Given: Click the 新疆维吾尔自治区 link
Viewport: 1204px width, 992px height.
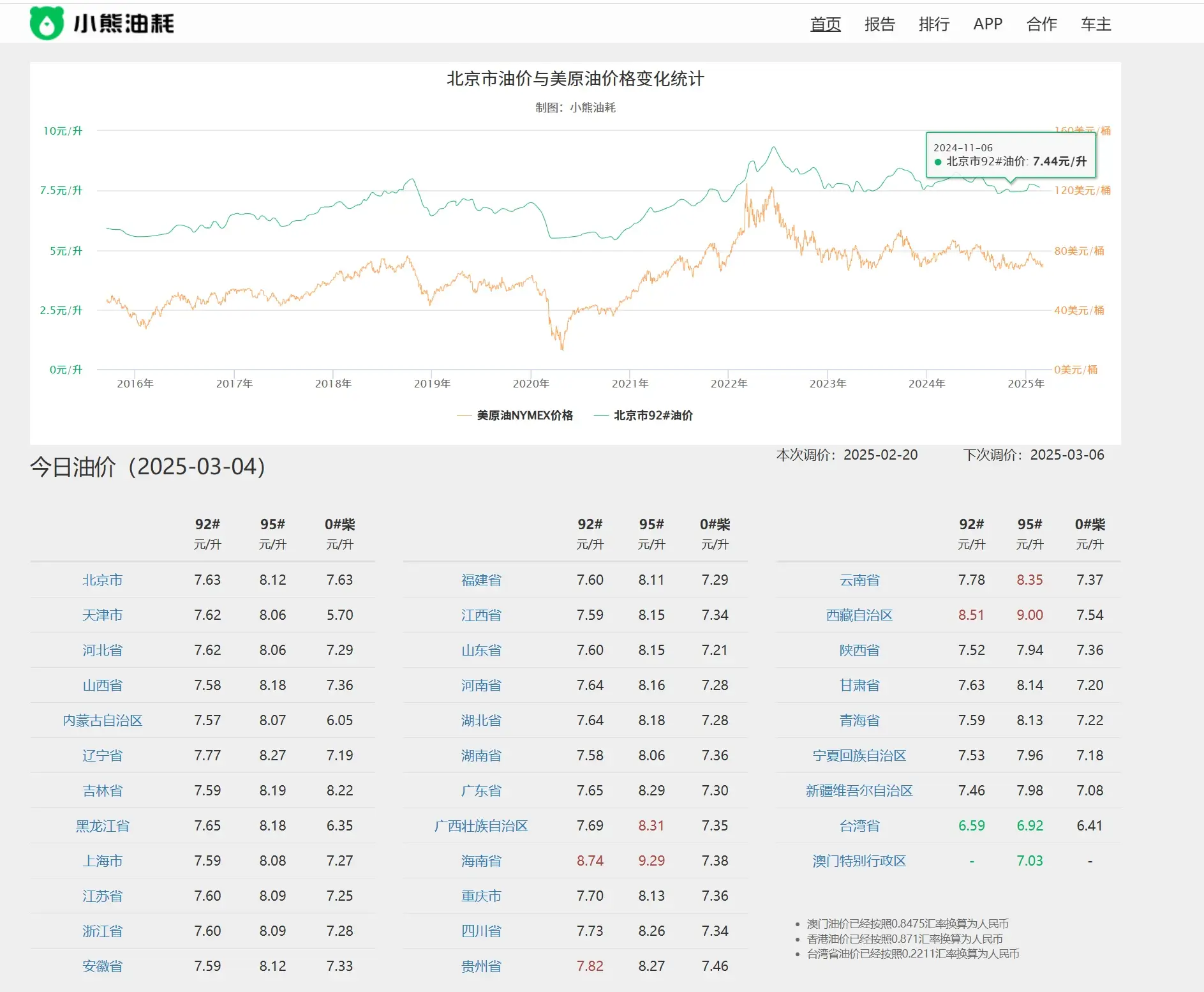Looking at the screenshot, I should point(859,791).
